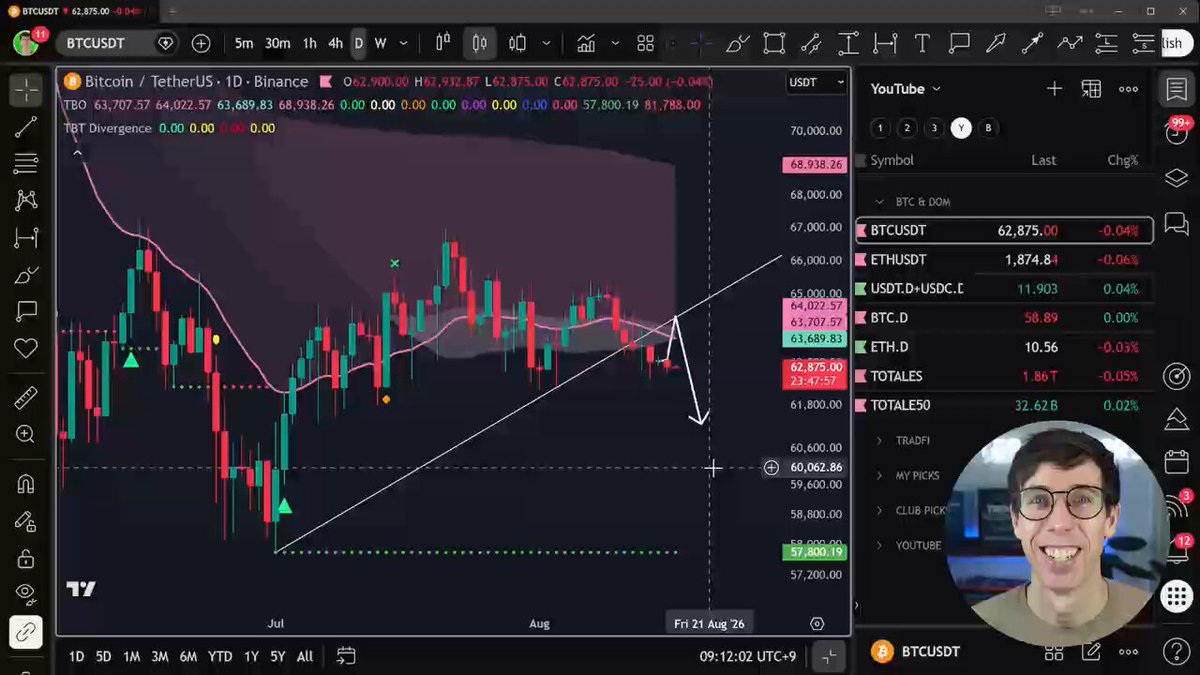The height and width of the screenshot is (675, 1200).
Task: Toggle lock all drawings
Action: [x=26, y=558]
